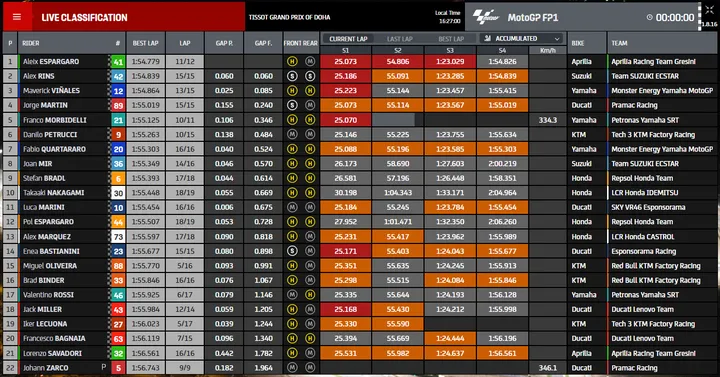Click the Gap F. column header
The height and width of the screenshot is (377, 720).
tap(264, 43)
